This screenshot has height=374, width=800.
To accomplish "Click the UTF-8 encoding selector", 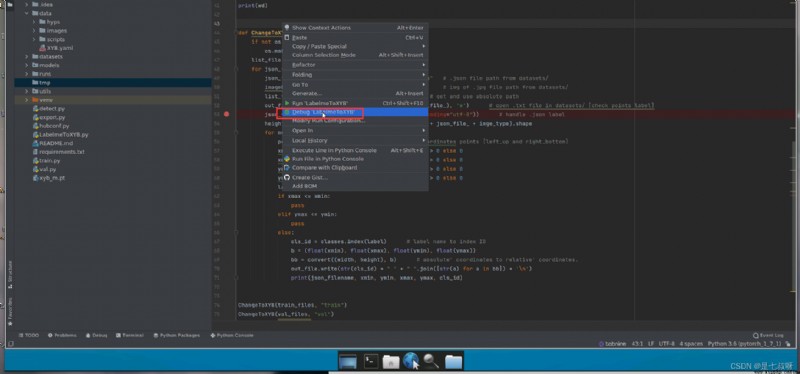I will [x=667, y=344].
